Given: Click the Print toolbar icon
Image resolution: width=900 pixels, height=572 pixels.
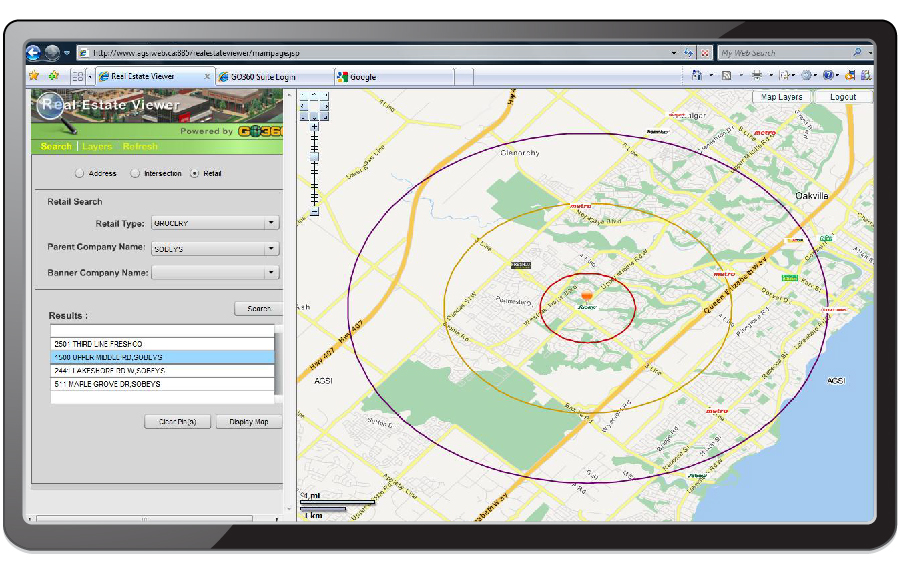Looking at the screenshot, I should pos(757,75).
